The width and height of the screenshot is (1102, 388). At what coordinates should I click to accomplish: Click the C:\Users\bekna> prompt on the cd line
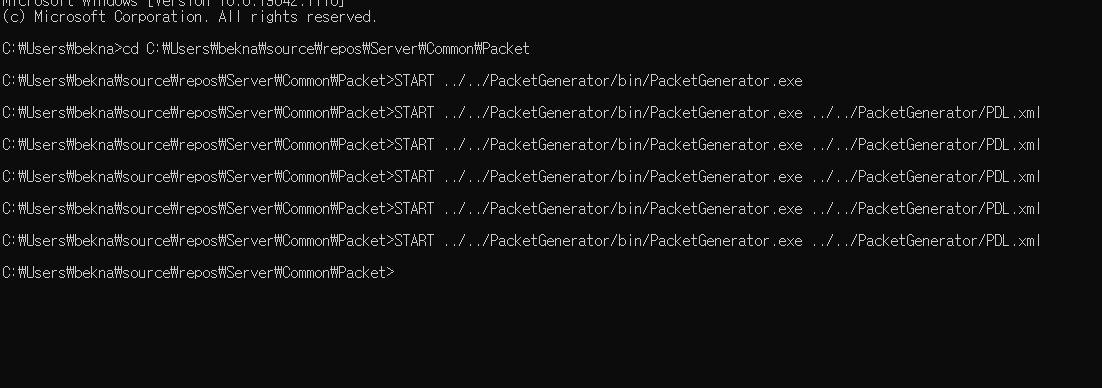(x=62, y=49)
